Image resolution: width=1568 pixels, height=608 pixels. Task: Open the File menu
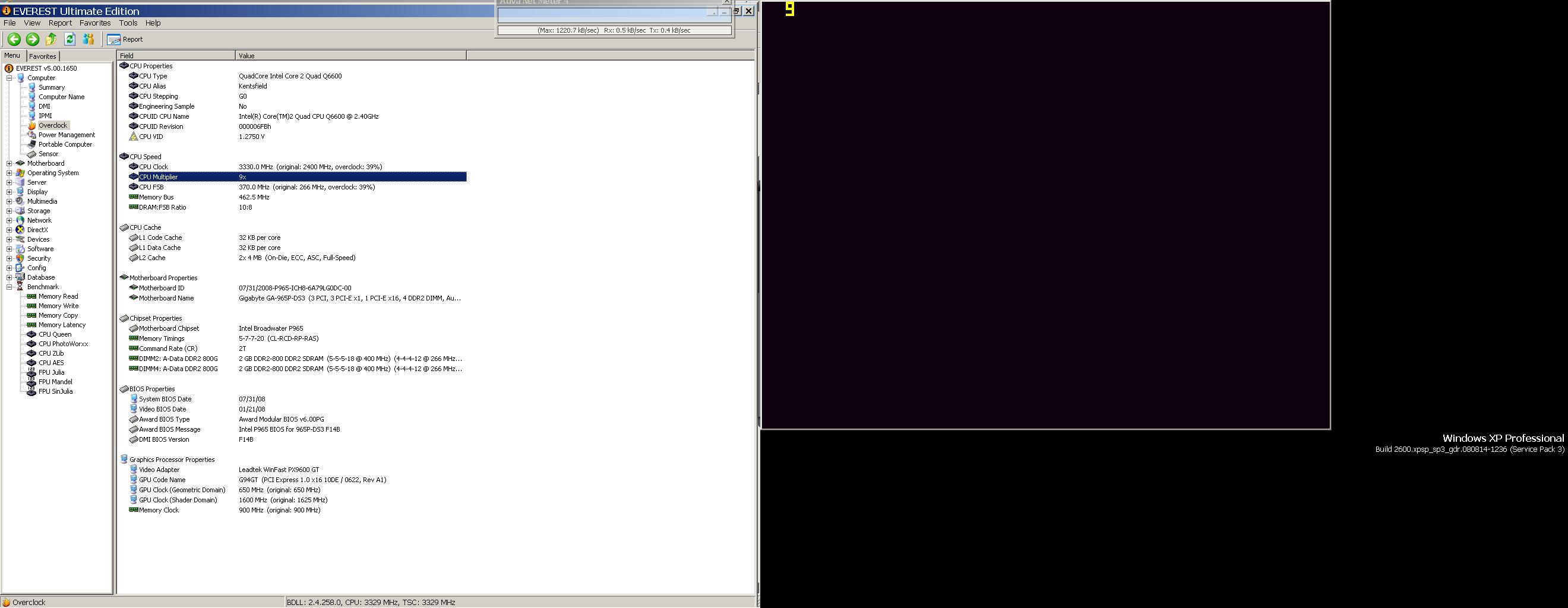[10, 23]
